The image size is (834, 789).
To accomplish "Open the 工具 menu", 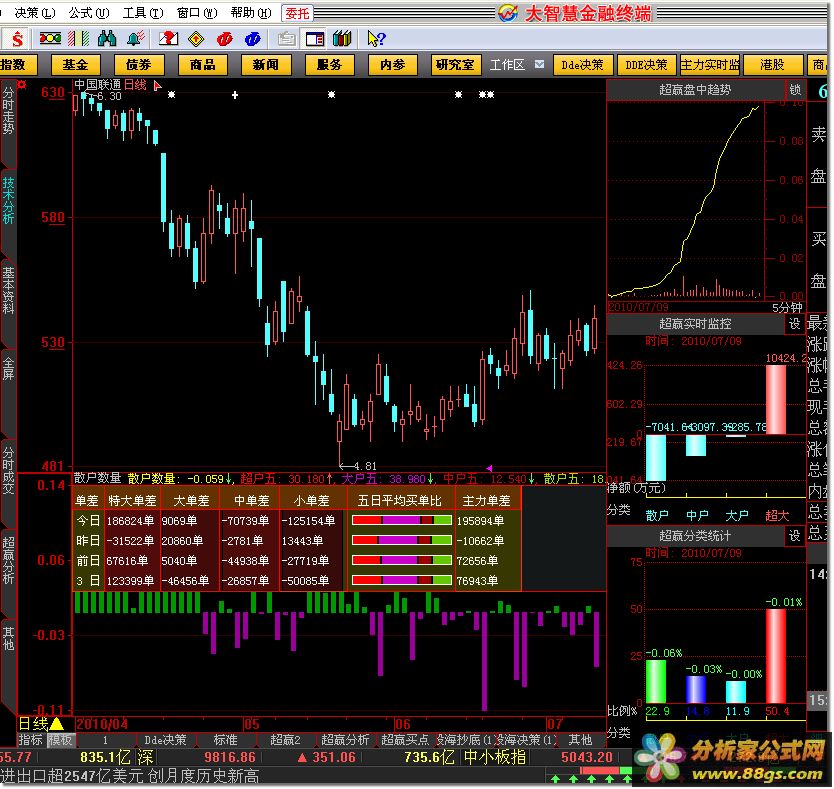I will [143, 13].
